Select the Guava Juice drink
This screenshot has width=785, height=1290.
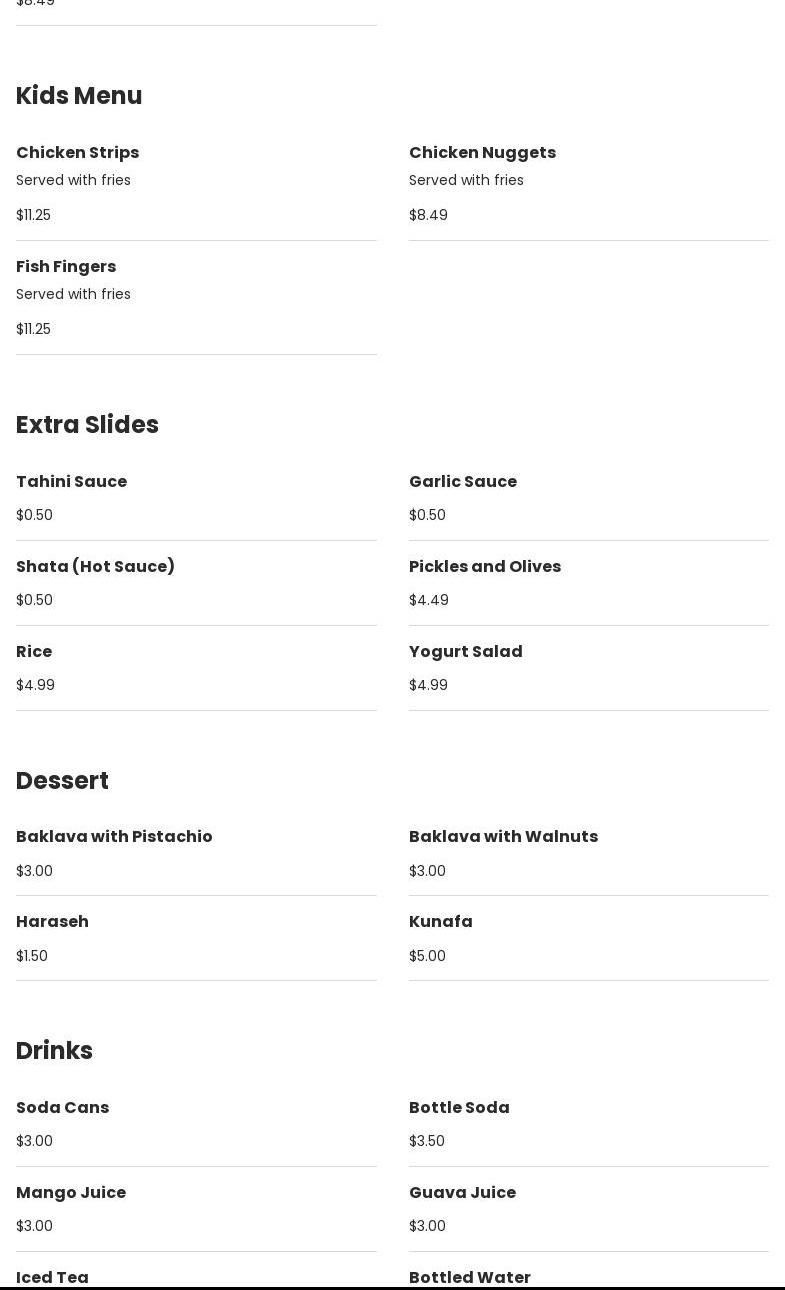point(462,1193)
